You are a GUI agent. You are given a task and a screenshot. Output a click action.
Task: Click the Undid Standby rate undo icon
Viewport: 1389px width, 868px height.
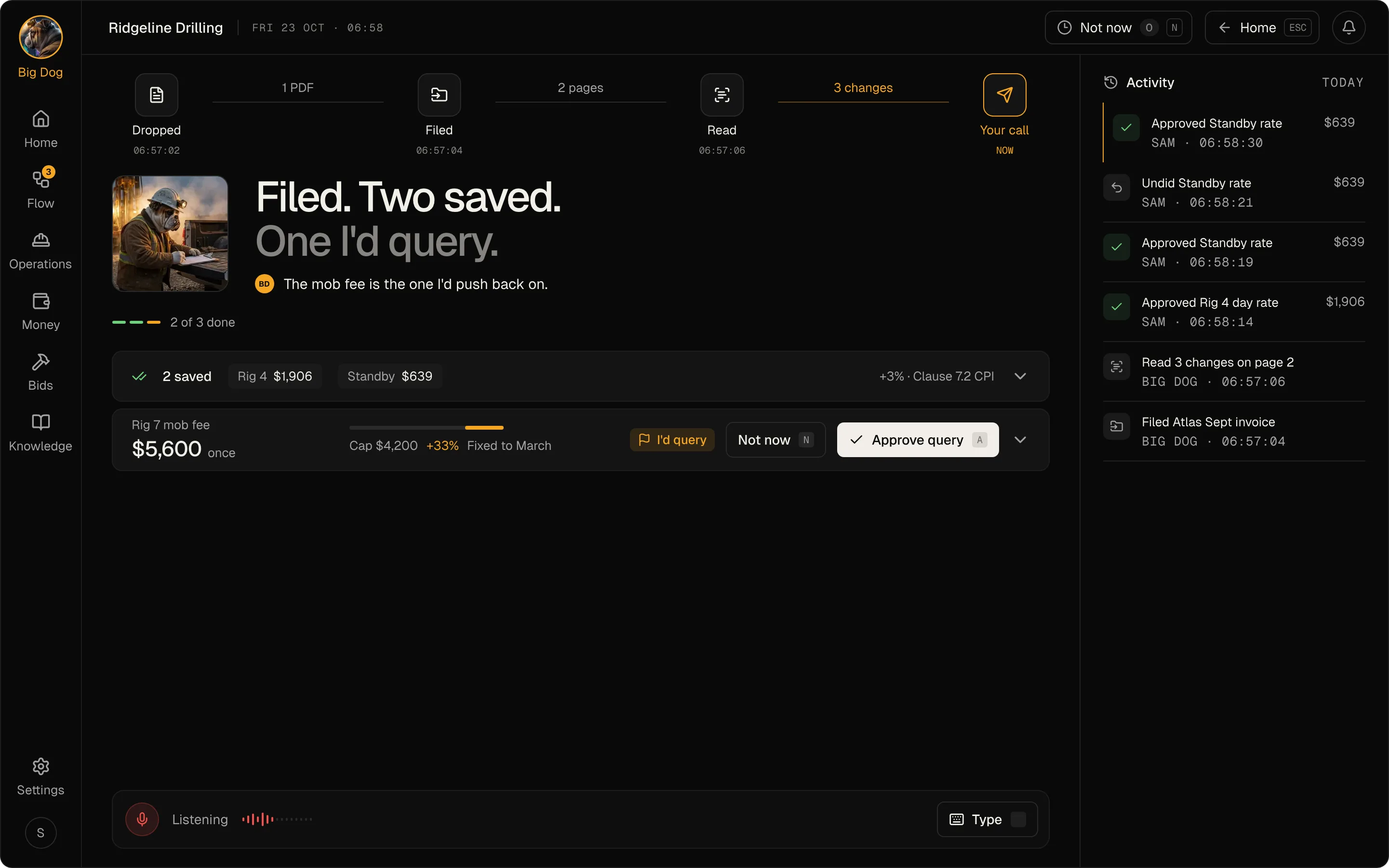(1116, 187)
